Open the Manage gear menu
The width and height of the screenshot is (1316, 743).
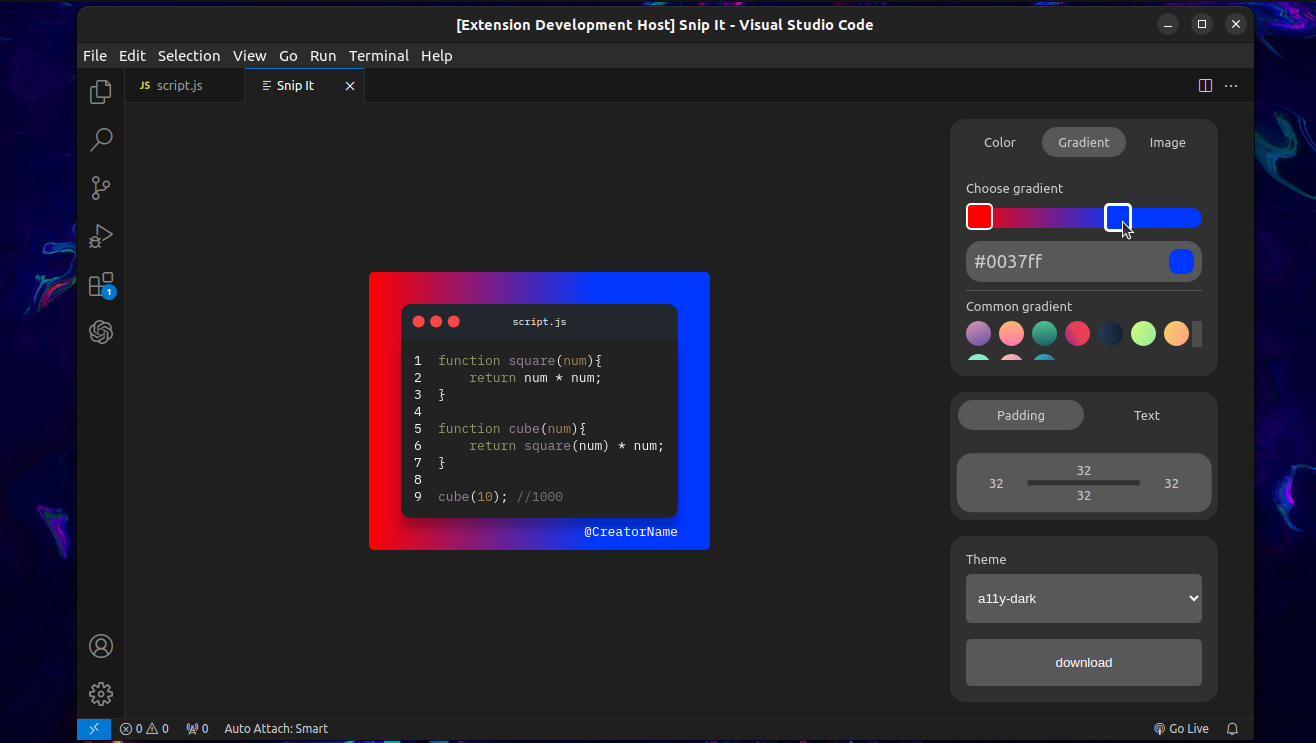coord(100,693)
